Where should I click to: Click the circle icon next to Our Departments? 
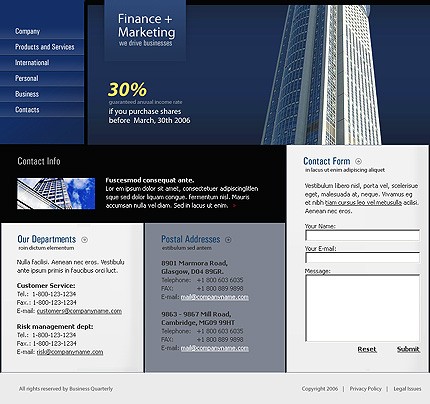click(85, 240)
